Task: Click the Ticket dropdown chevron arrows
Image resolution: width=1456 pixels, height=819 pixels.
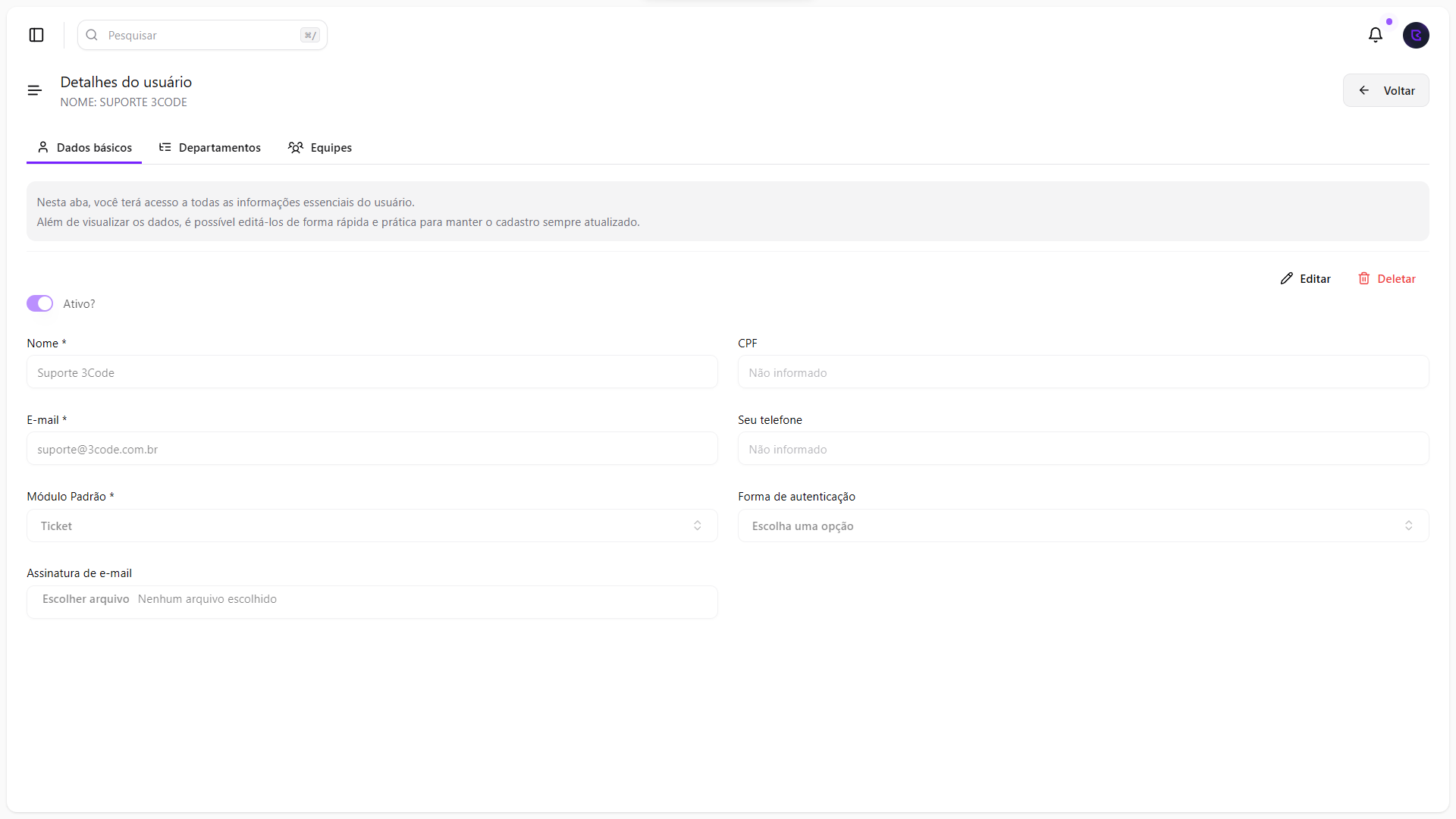Action: pos(697,526)
